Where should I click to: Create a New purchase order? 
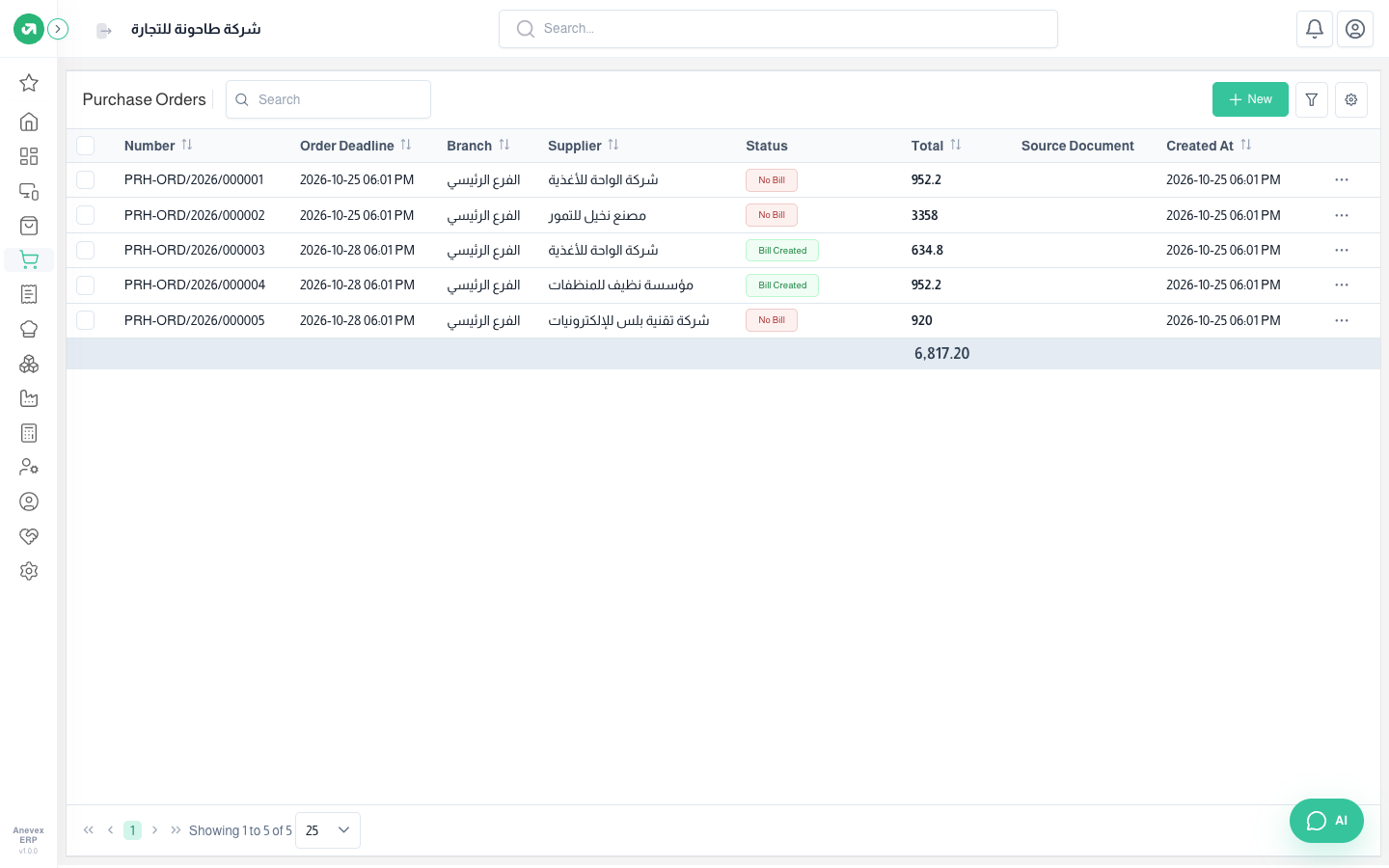[x=1250, y=99]
